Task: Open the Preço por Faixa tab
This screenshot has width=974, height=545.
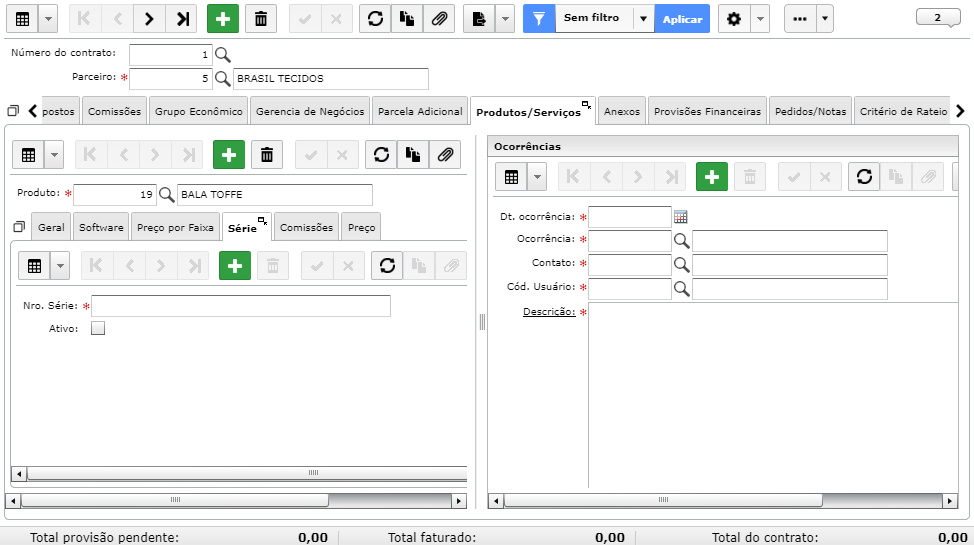Action: (175, 227)
